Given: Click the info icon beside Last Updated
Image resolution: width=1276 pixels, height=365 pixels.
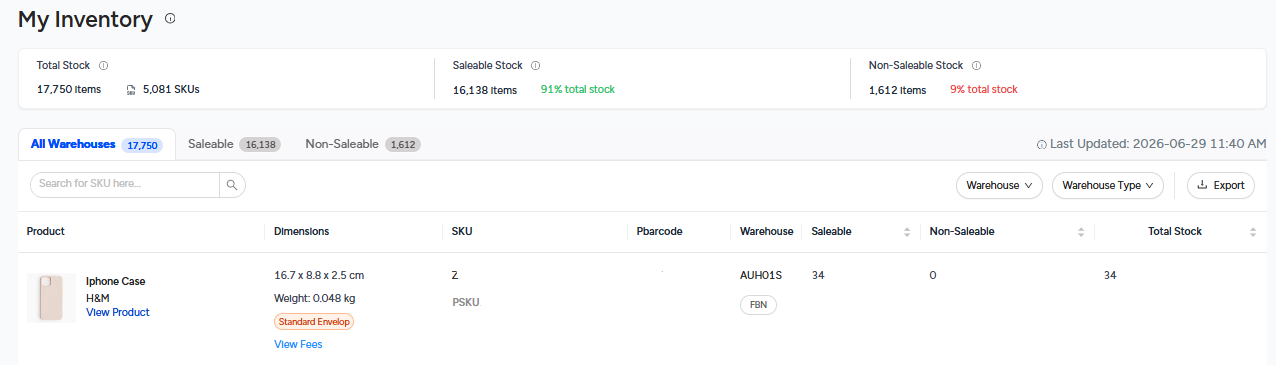Looking at the screenshot, I should coord(1042,145).
